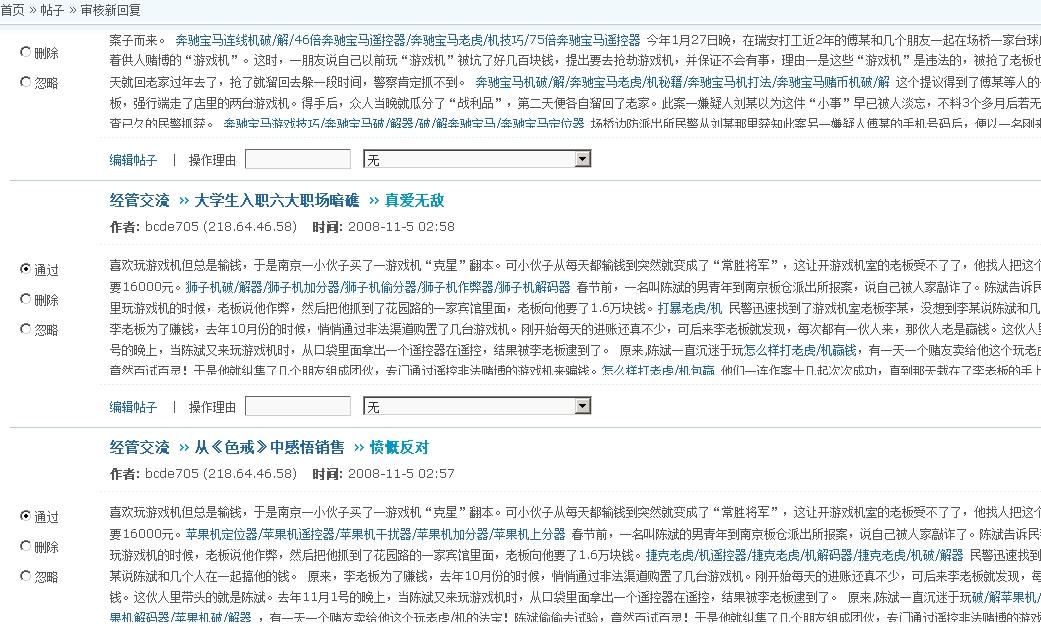Viewport: 1041px width, 628px height.
Task: Click link 奔驰宝马机破/解/奔驰宝马老虎/机秘籍
Action: 682,82
